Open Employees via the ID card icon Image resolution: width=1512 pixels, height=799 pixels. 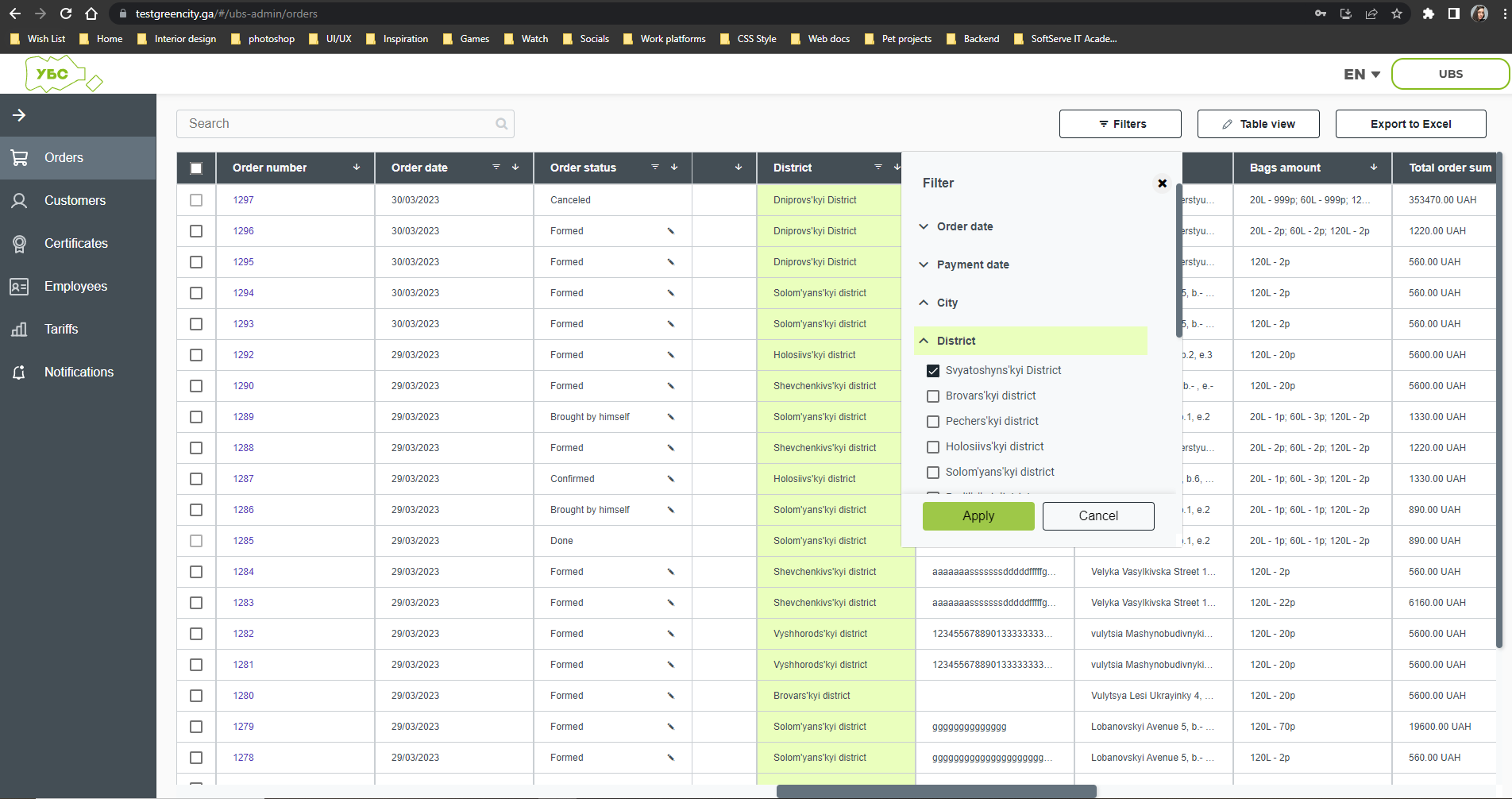pos(19,286)
